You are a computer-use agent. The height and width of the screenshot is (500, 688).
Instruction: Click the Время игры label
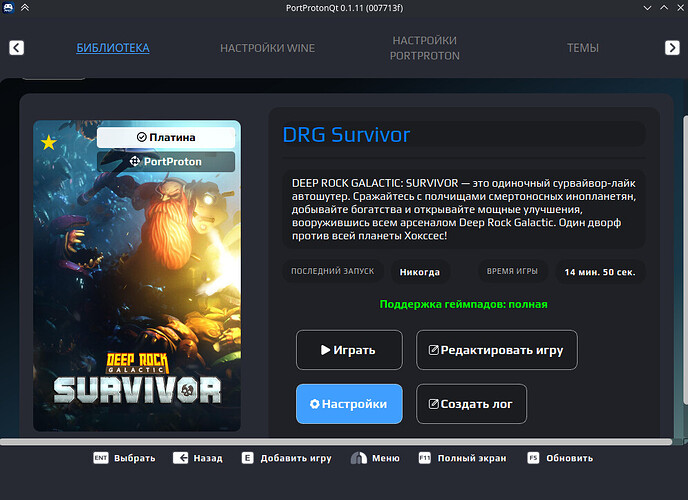click(x=512, y=271)
